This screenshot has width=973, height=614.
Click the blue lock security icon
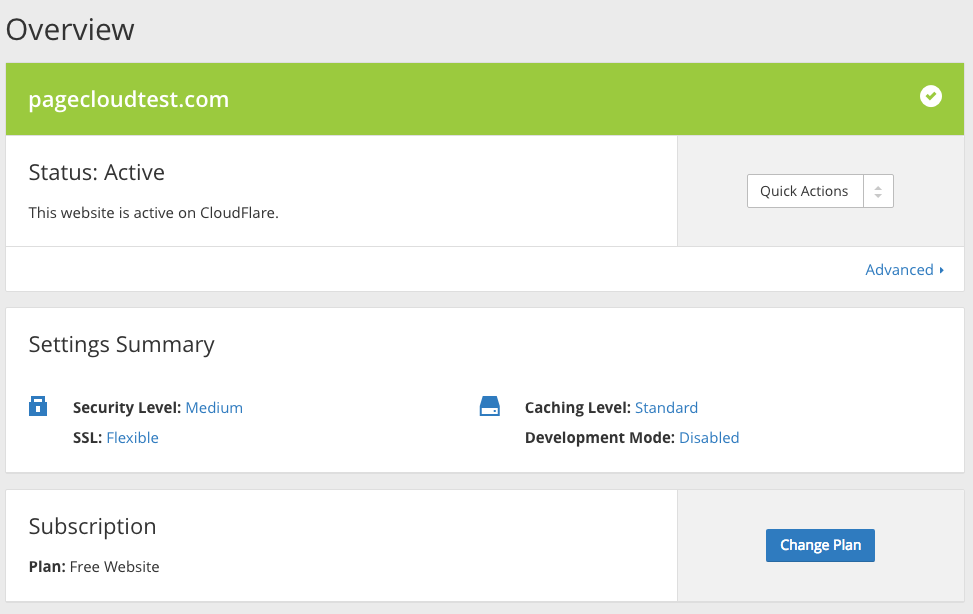[38, 406]
